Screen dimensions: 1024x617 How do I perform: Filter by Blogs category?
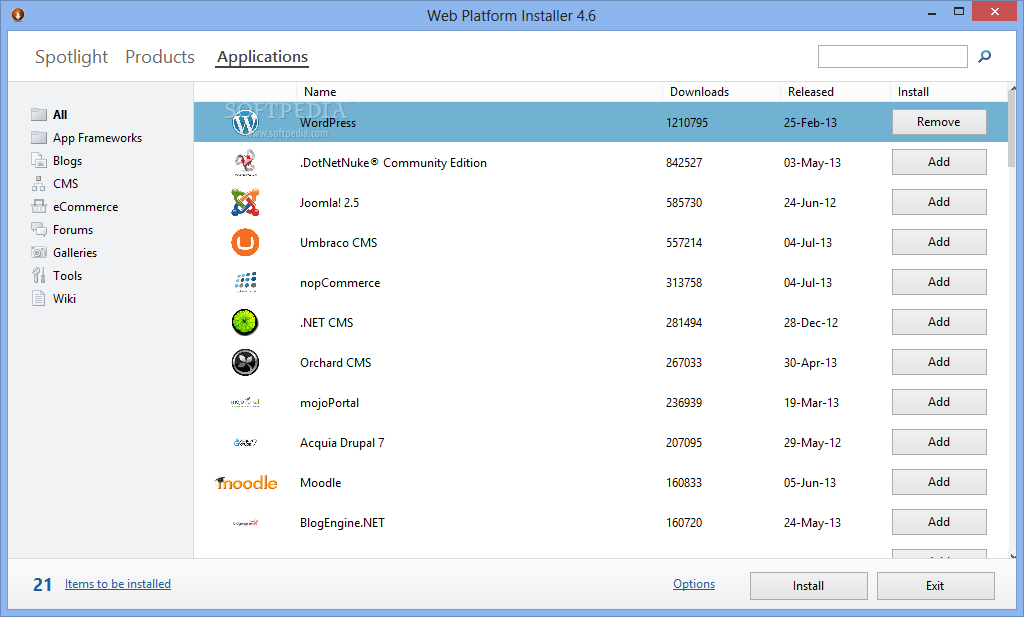click(67, 161)
